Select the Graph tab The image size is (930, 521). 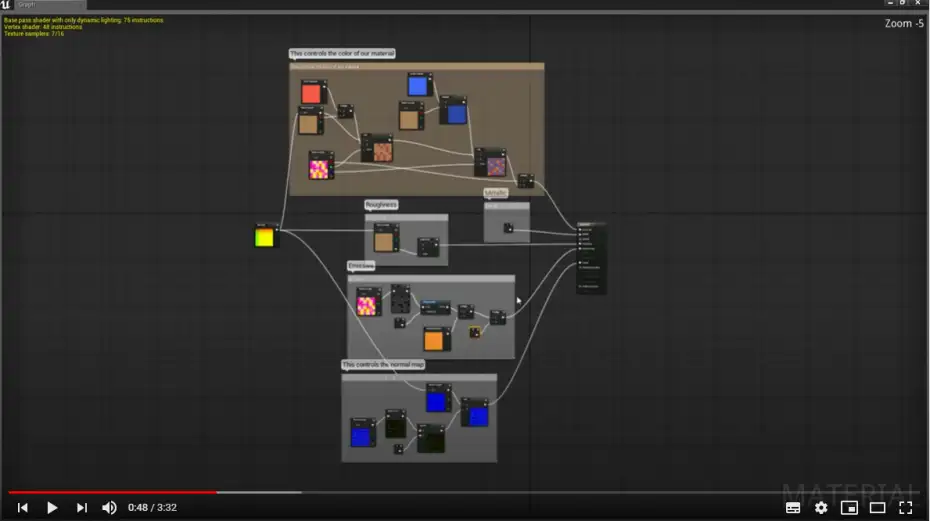[50, 5]
